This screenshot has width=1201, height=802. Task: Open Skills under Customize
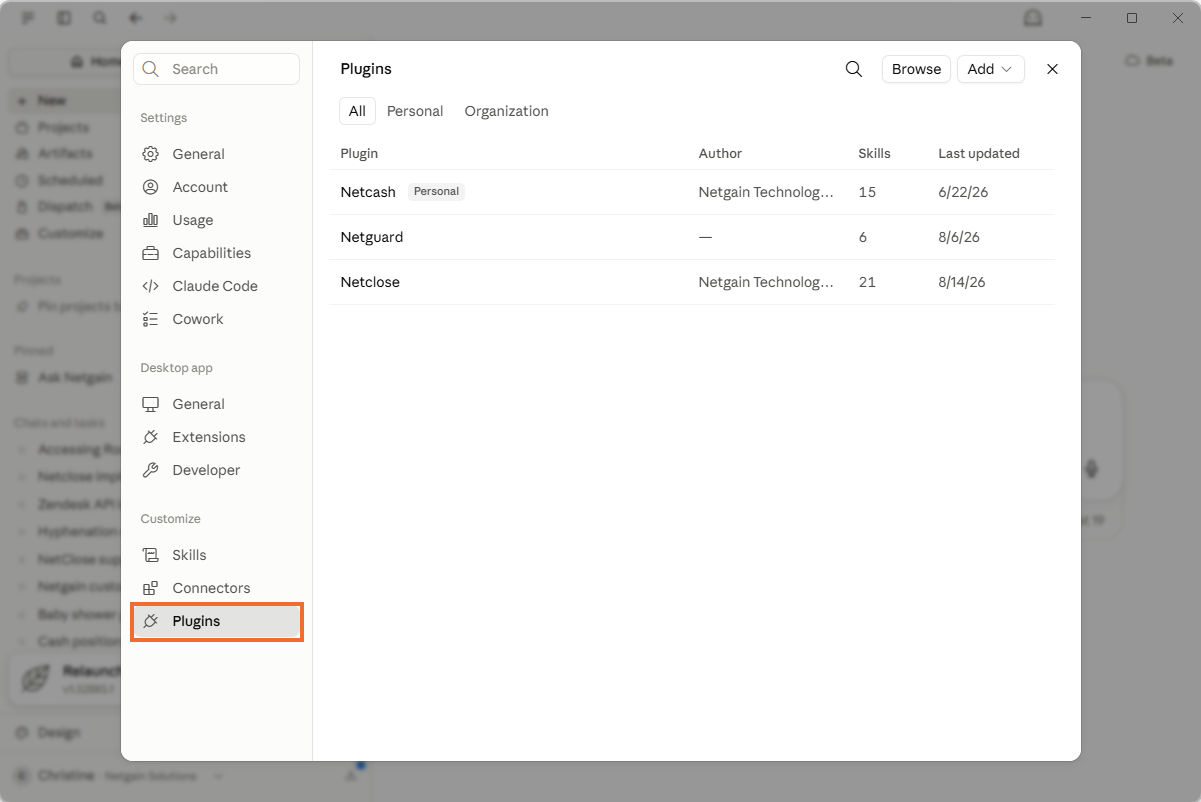pyautogui.click(x=216, y=555)
